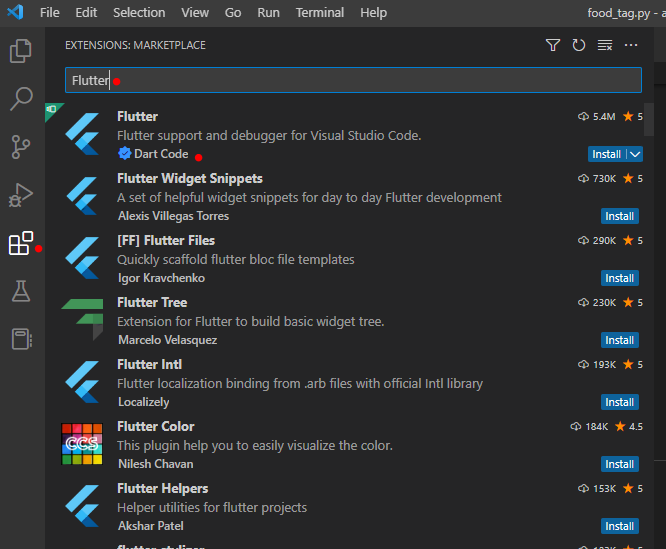Refresh the extensions list
The width and height of the screenshot is (666, 549).
(x=579, y=45)
